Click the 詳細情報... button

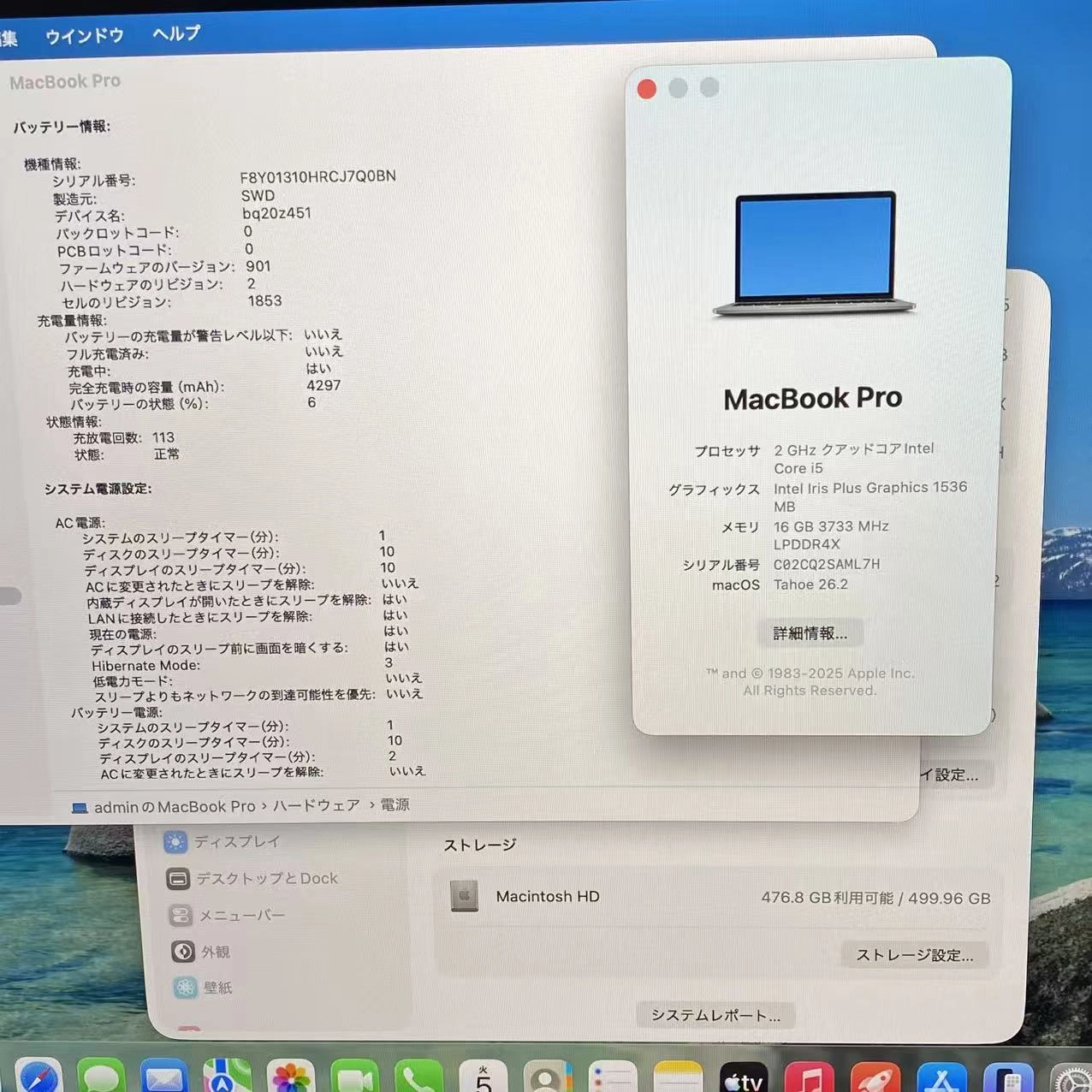[810, 633]
